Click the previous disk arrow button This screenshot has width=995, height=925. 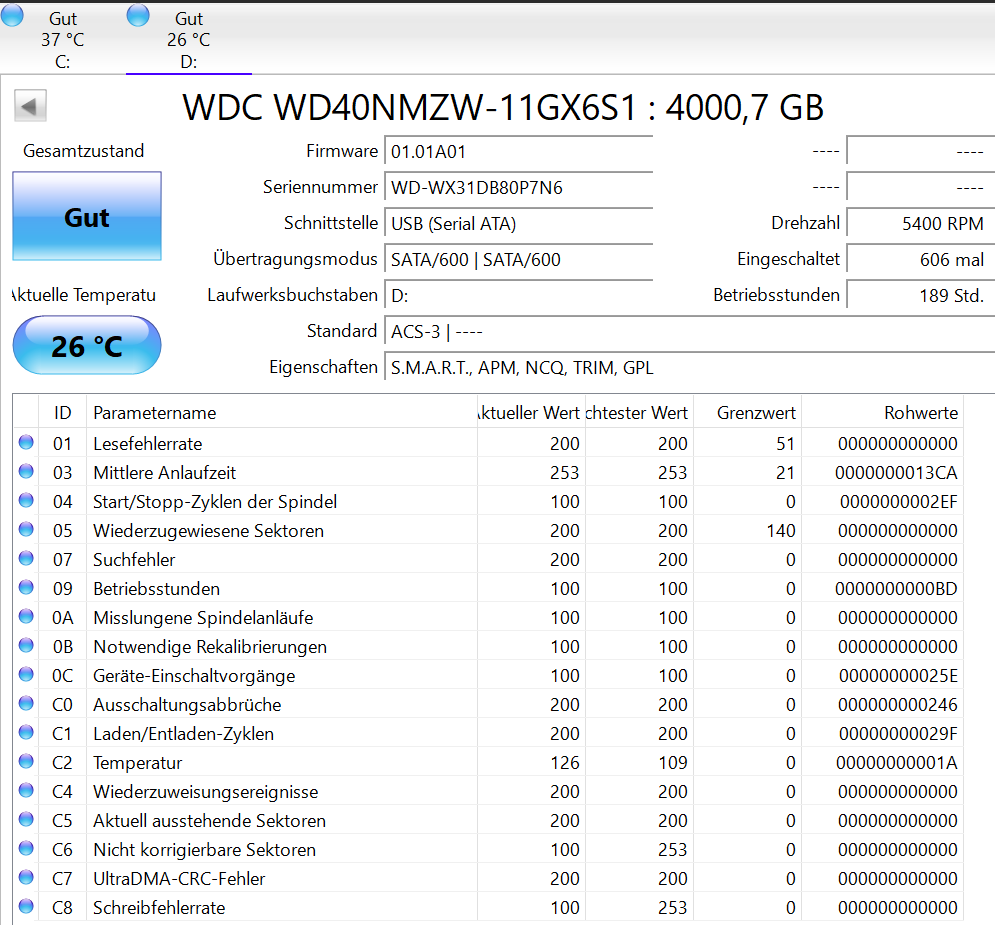coord(30,106)
